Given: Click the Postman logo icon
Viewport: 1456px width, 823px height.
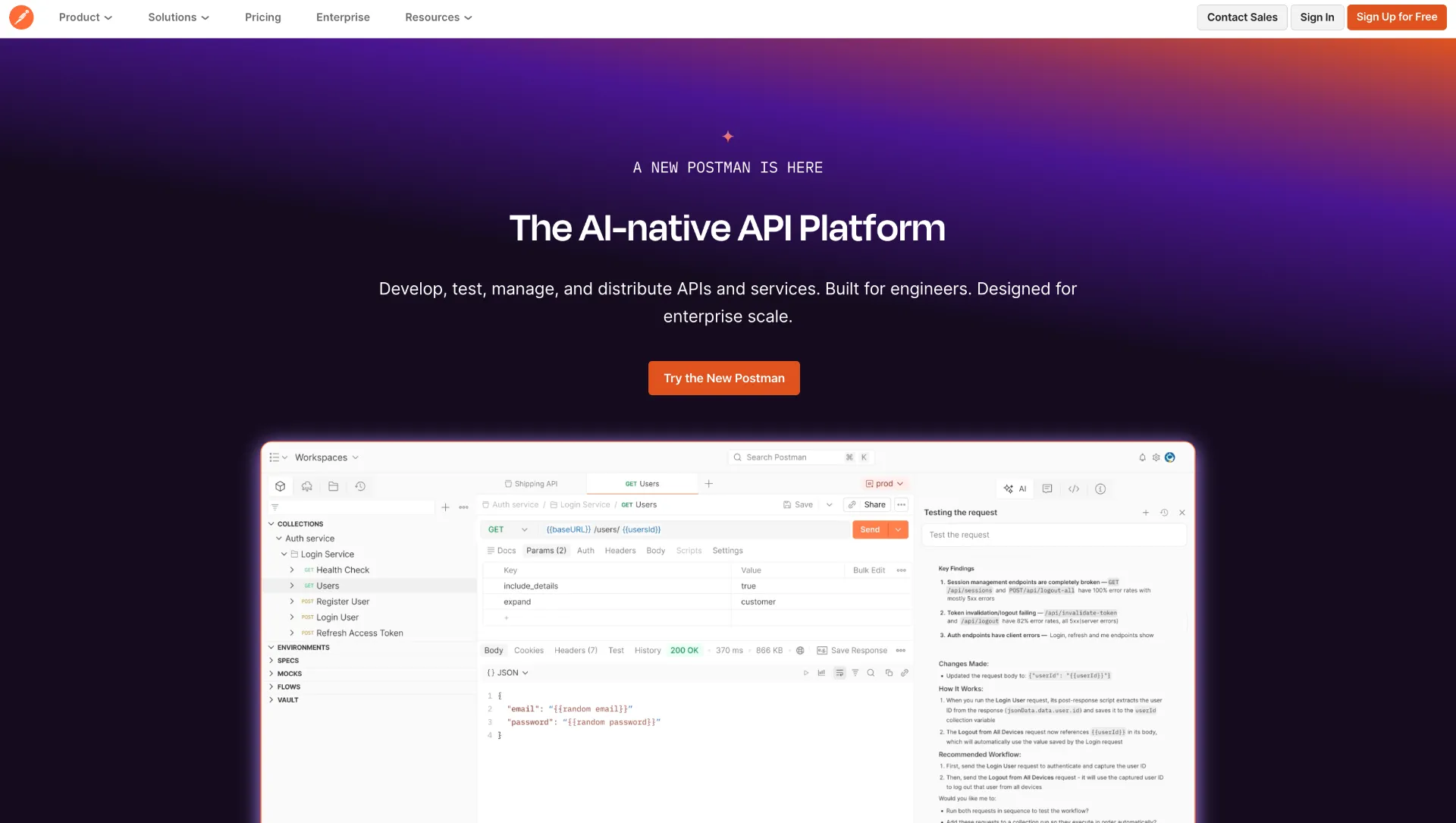Looking at the screenshot, I should pyautogui.click(x=21, y=17).
